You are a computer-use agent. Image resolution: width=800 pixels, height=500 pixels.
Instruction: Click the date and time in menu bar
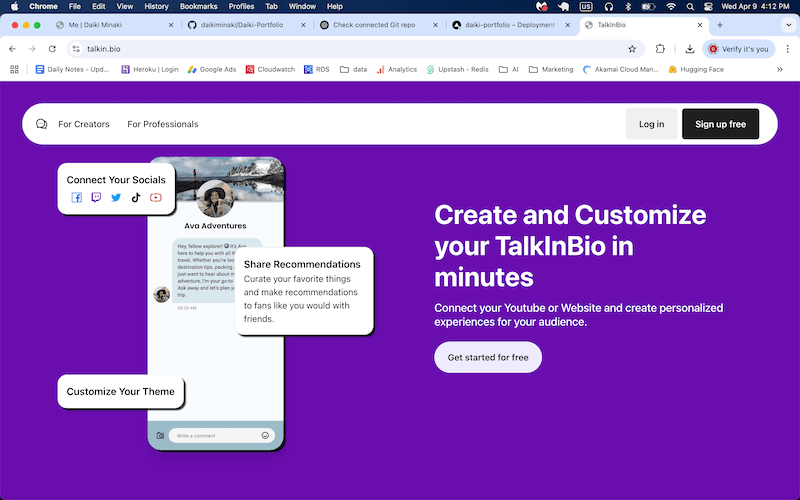756,7
